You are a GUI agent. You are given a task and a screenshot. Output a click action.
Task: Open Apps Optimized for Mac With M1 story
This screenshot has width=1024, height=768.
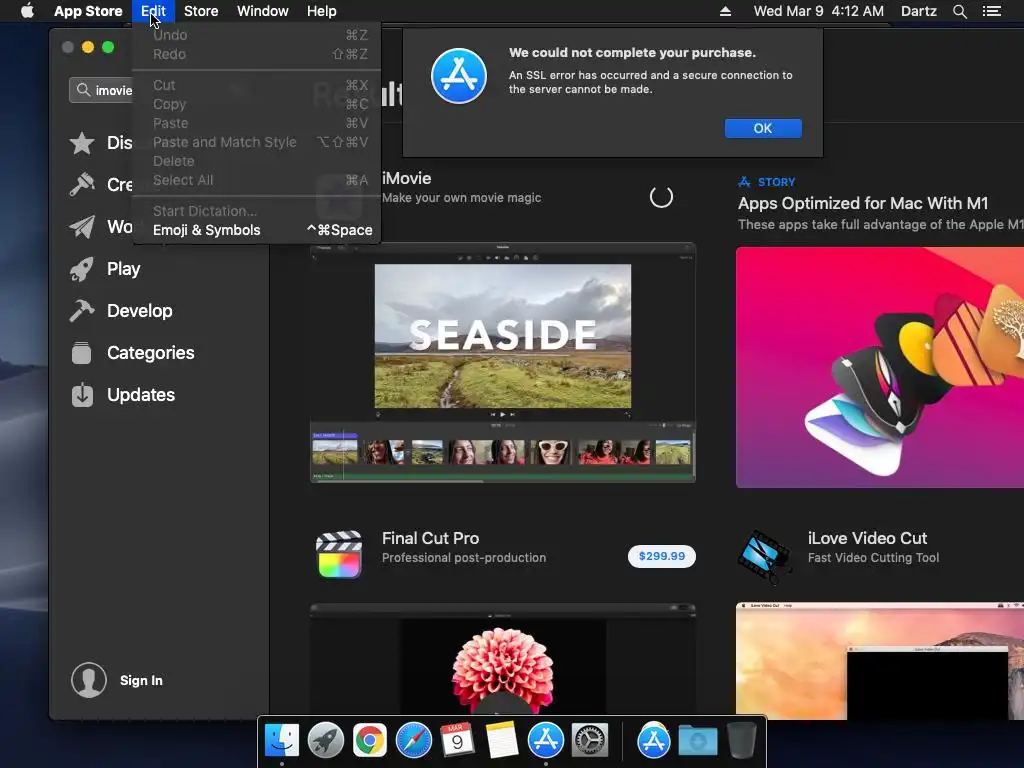863,203
